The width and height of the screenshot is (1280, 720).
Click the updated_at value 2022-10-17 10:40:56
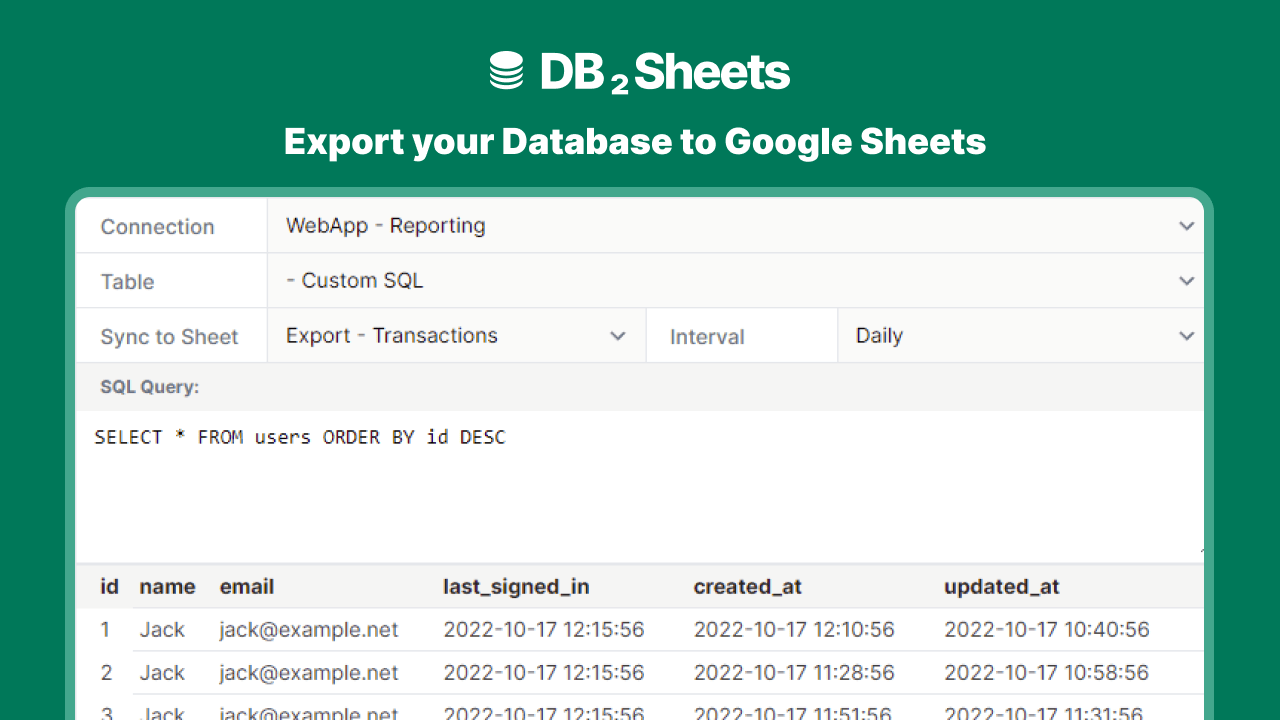pos(1046,630)
